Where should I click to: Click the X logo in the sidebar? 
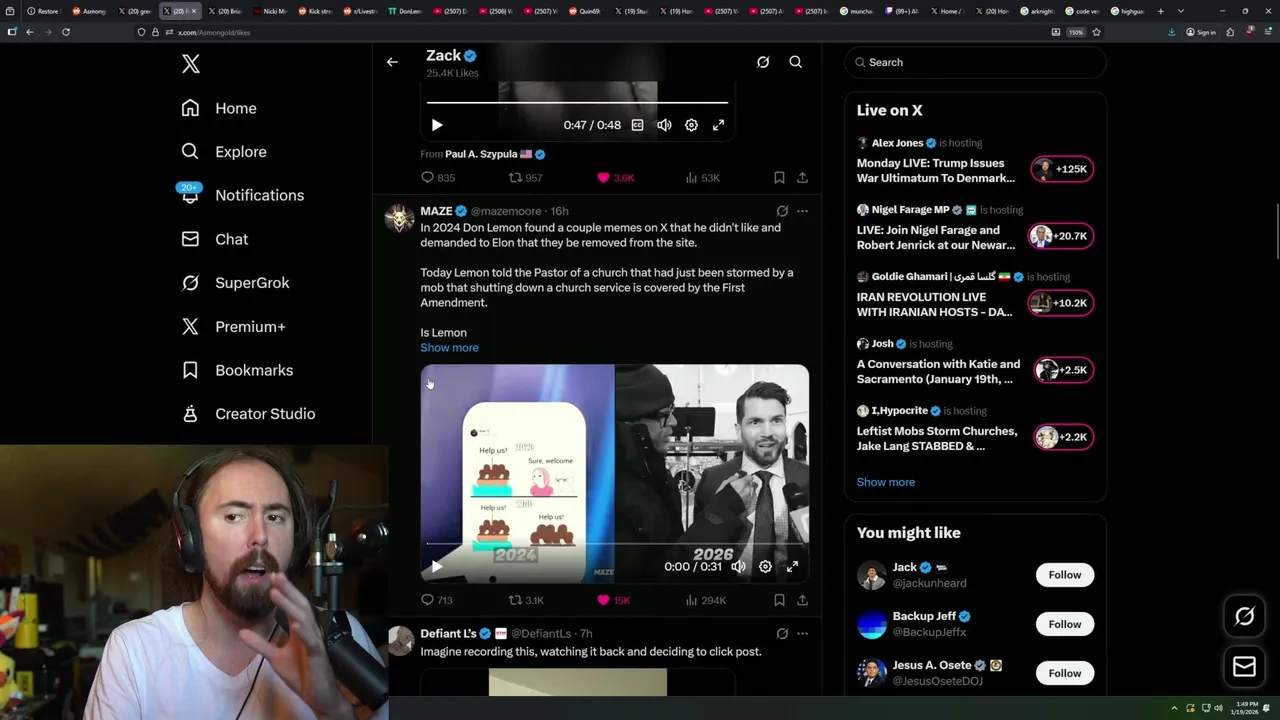(x=191, y=64)
